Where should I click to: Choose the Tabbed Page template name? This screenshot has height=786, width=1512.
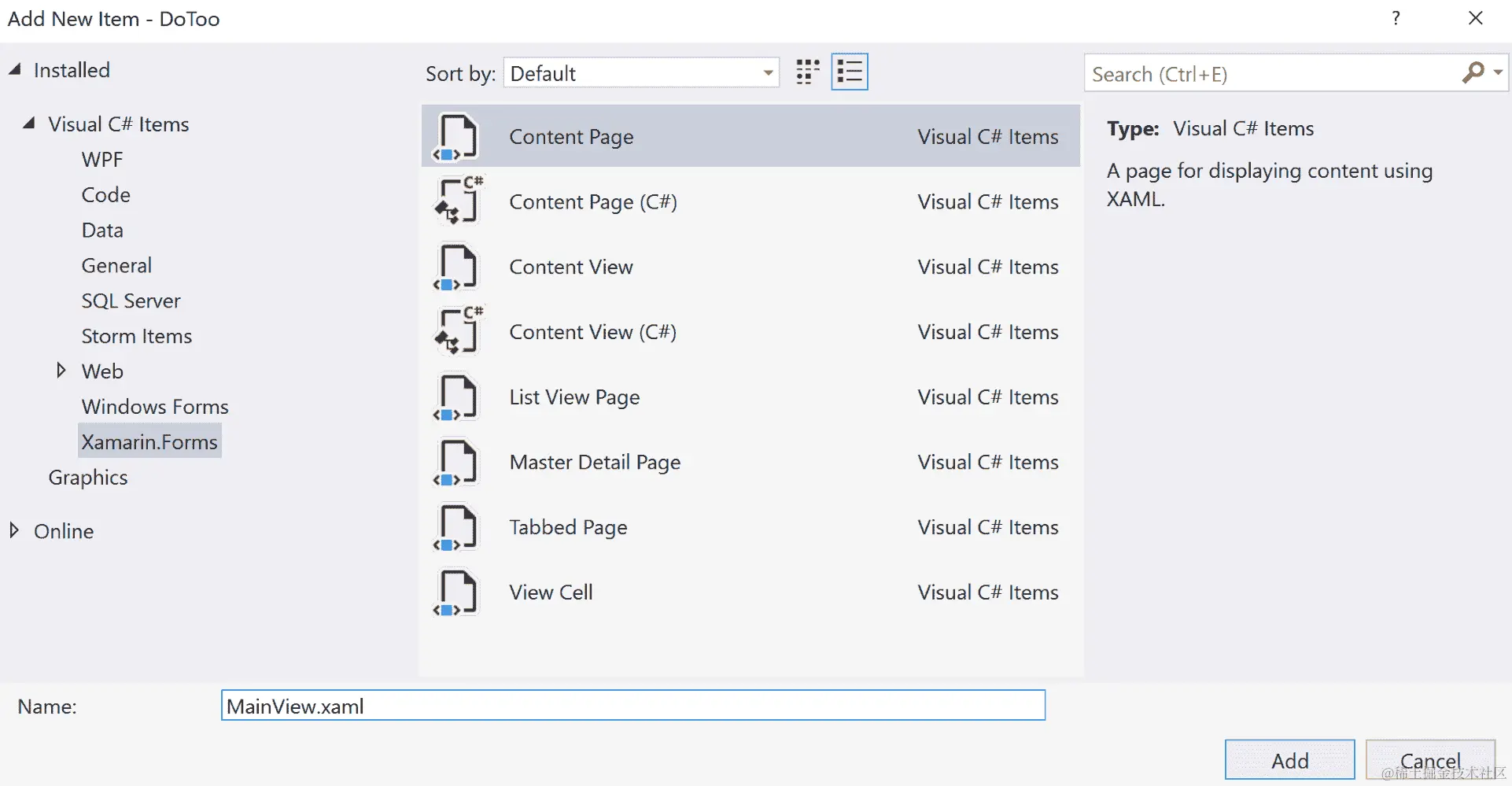tap(568, 528)
